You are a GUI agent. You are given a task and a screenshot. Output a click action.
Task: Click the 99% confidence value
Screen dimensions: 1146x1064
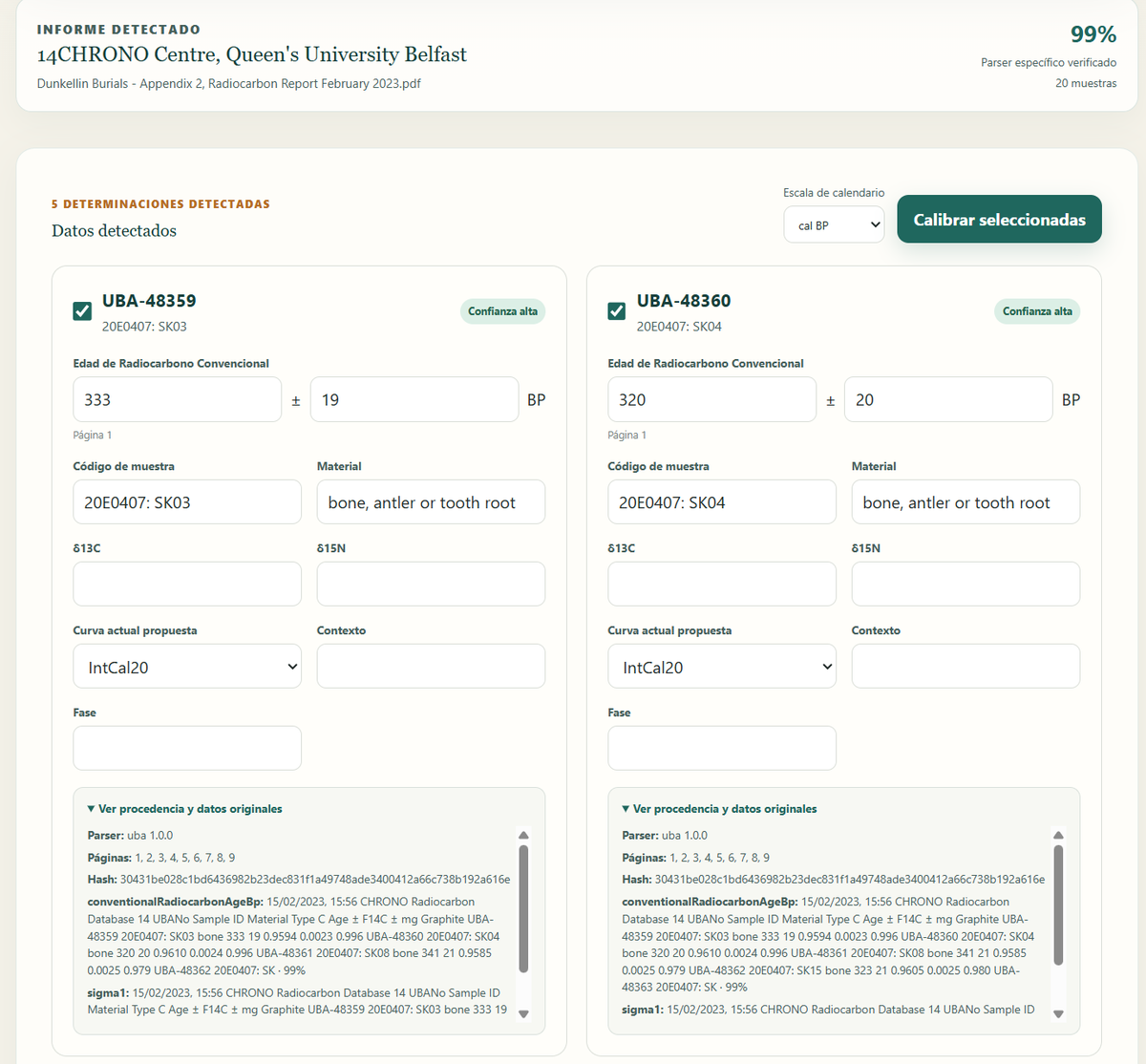1093,34
